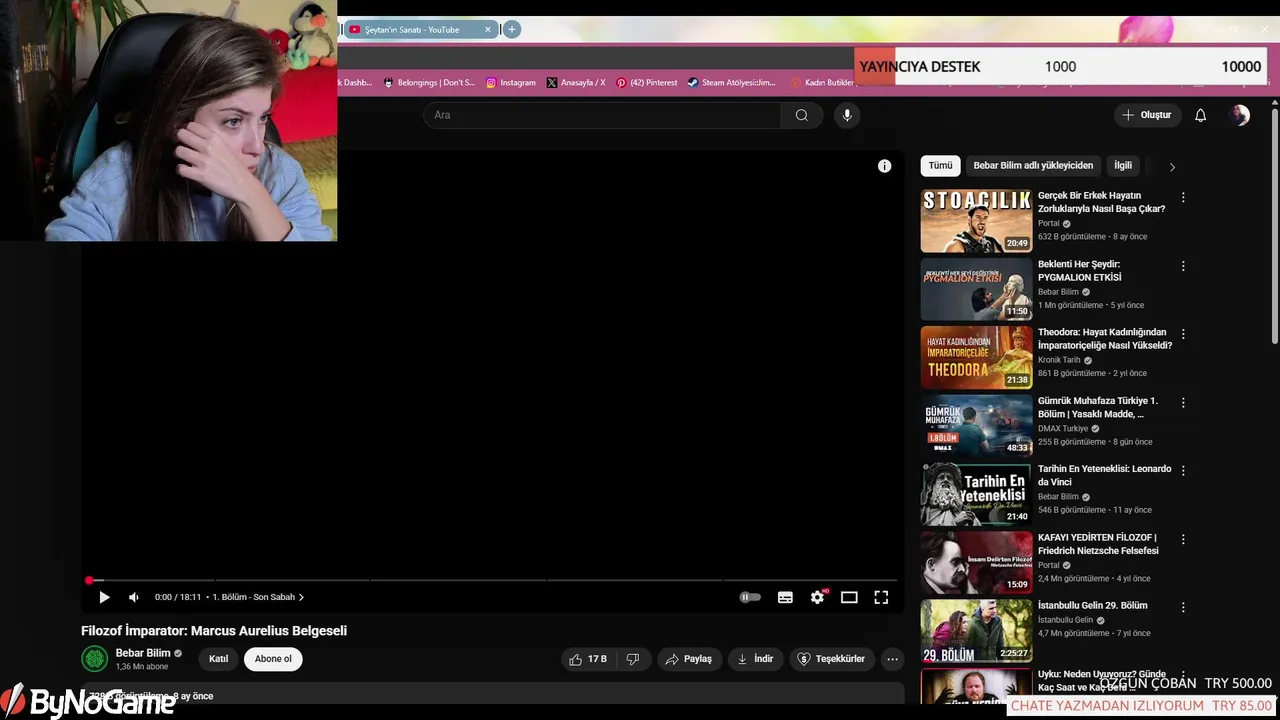Open the Steam Atölyesi bookmark
This screenshot has height=720, width=1280.
[x=732, y=83]
